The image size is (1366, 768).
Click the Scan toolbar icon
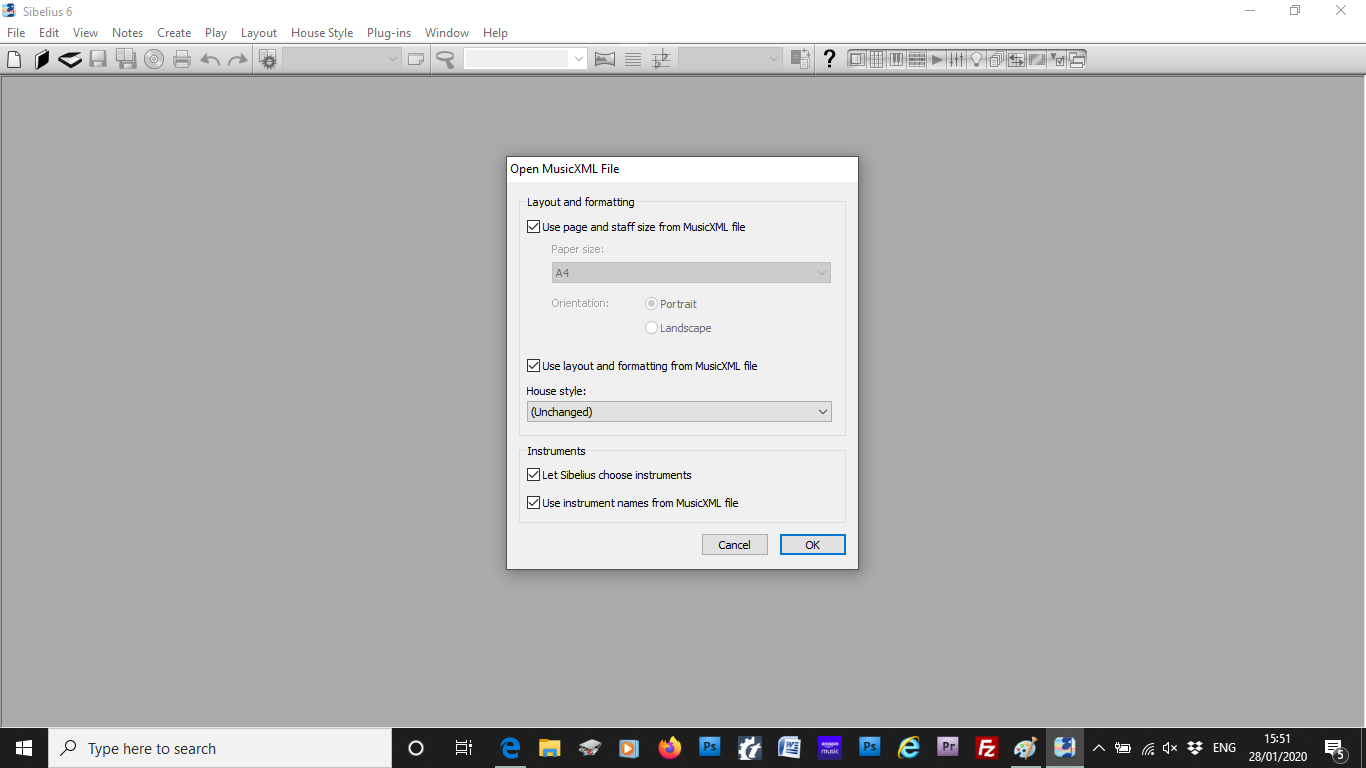(70, 59)
